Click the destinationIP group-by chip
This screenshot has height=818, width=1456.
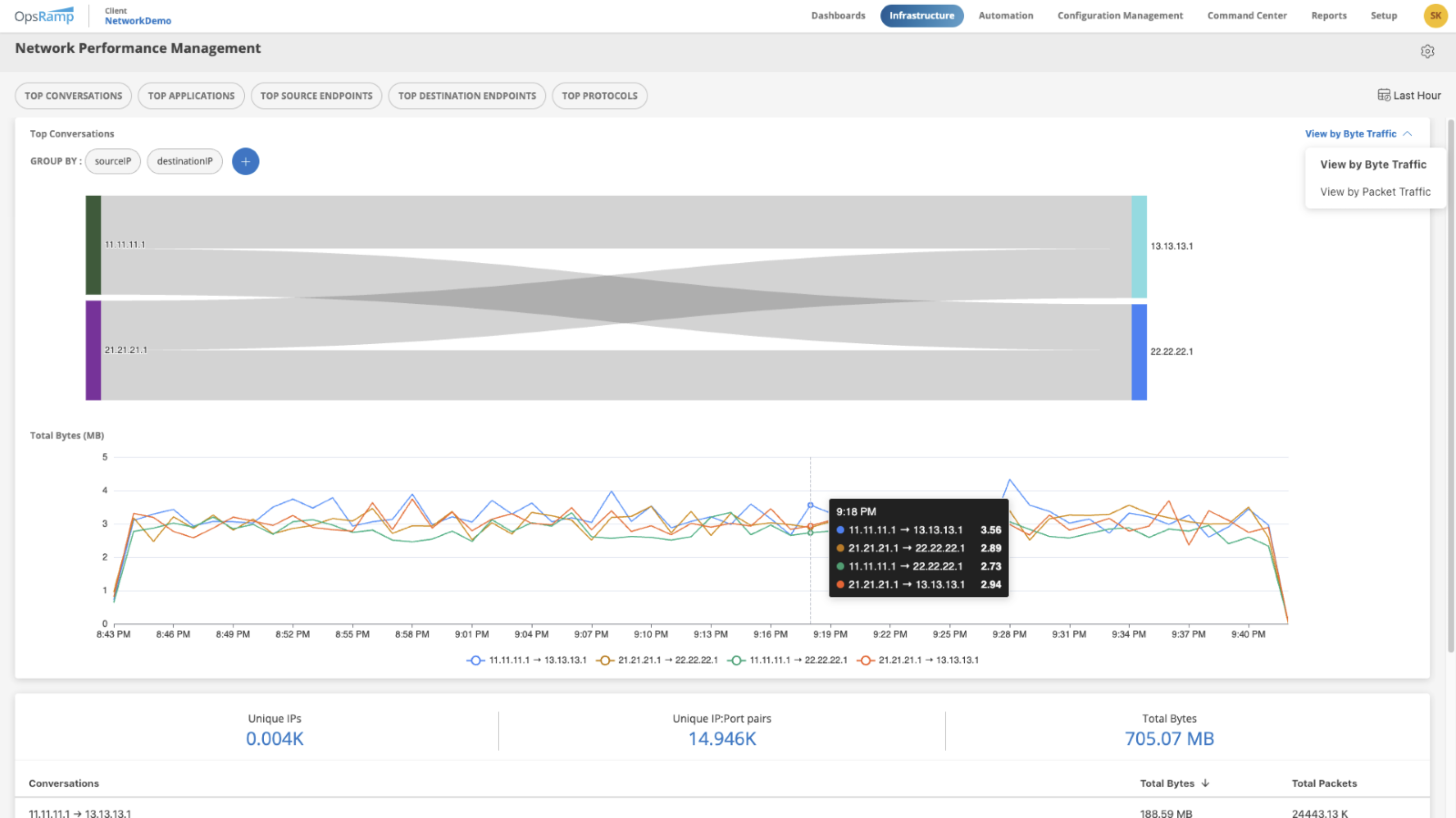pyautogui.click(x=185, y=162)
